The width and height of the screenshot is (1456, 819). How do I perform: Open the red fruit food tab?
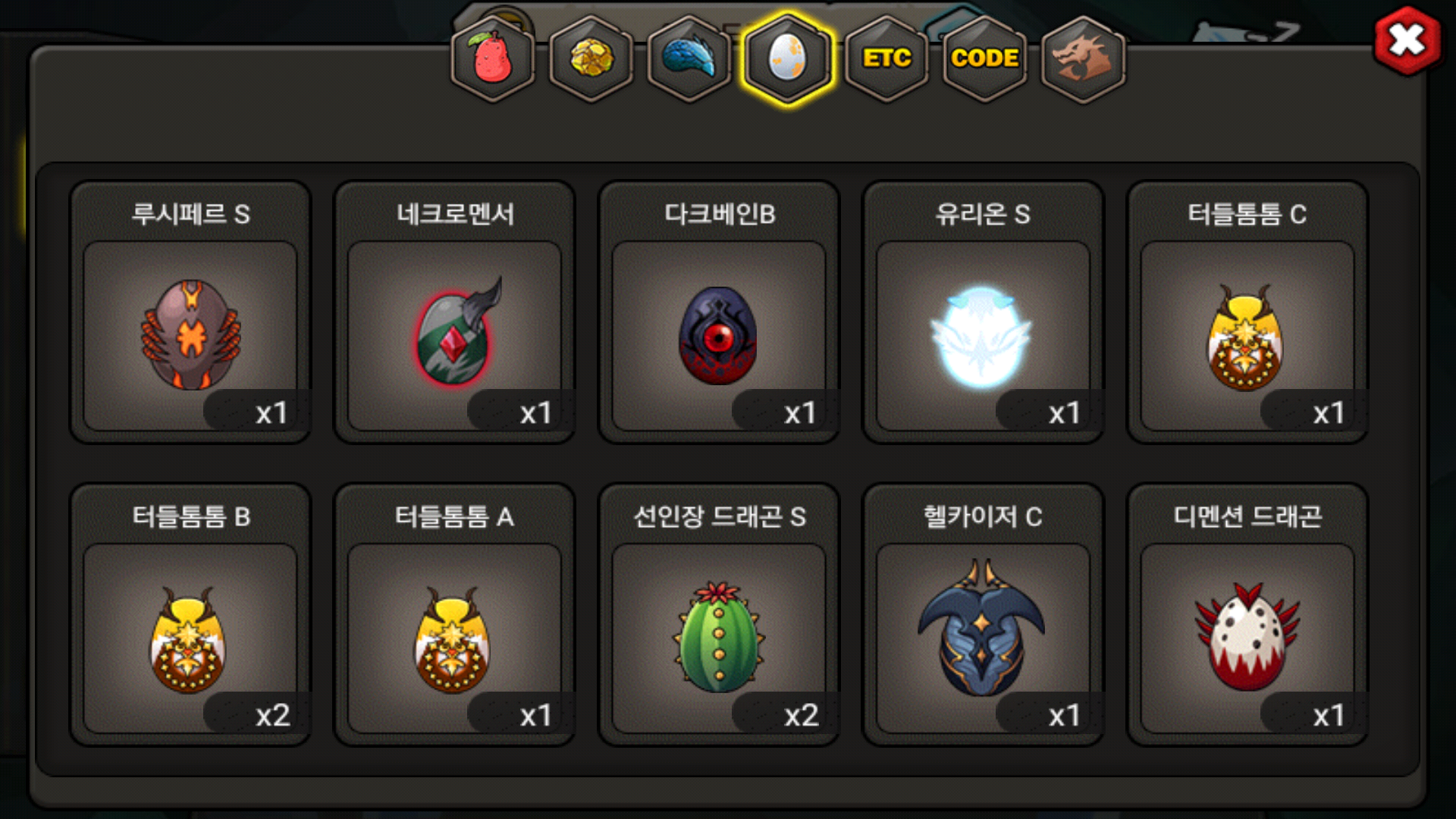click(493, 59)
